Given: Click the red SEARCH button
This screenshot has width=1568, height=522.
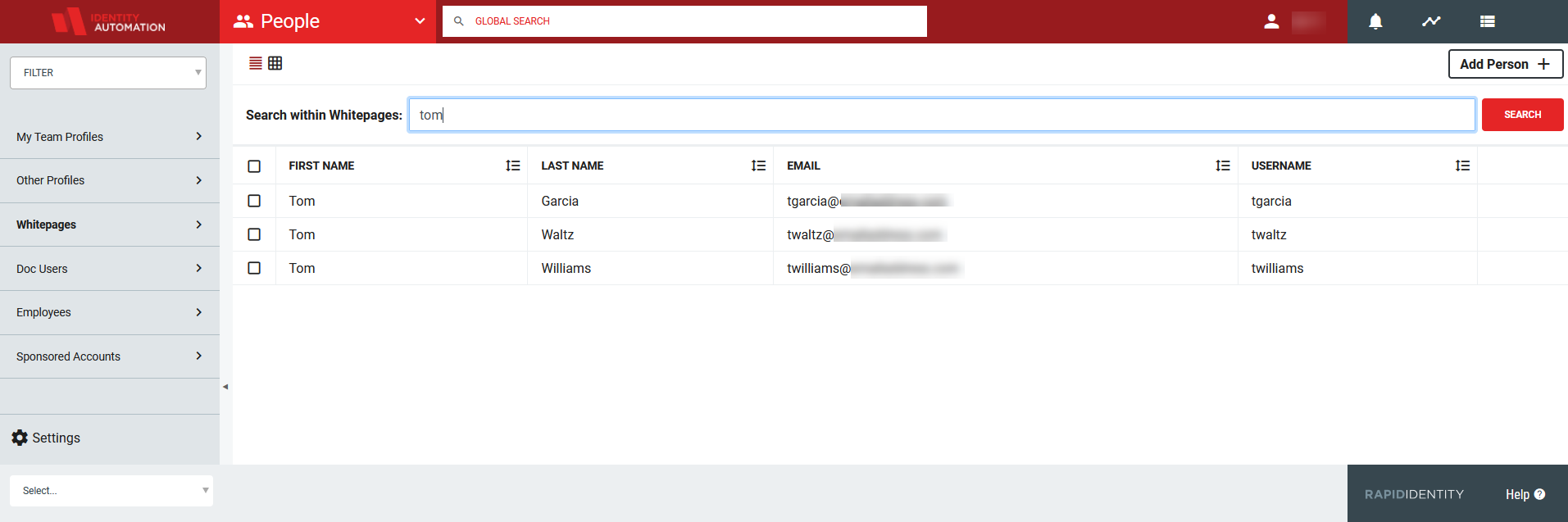Looking at the screenshot, I should [x=1522, y=115].
